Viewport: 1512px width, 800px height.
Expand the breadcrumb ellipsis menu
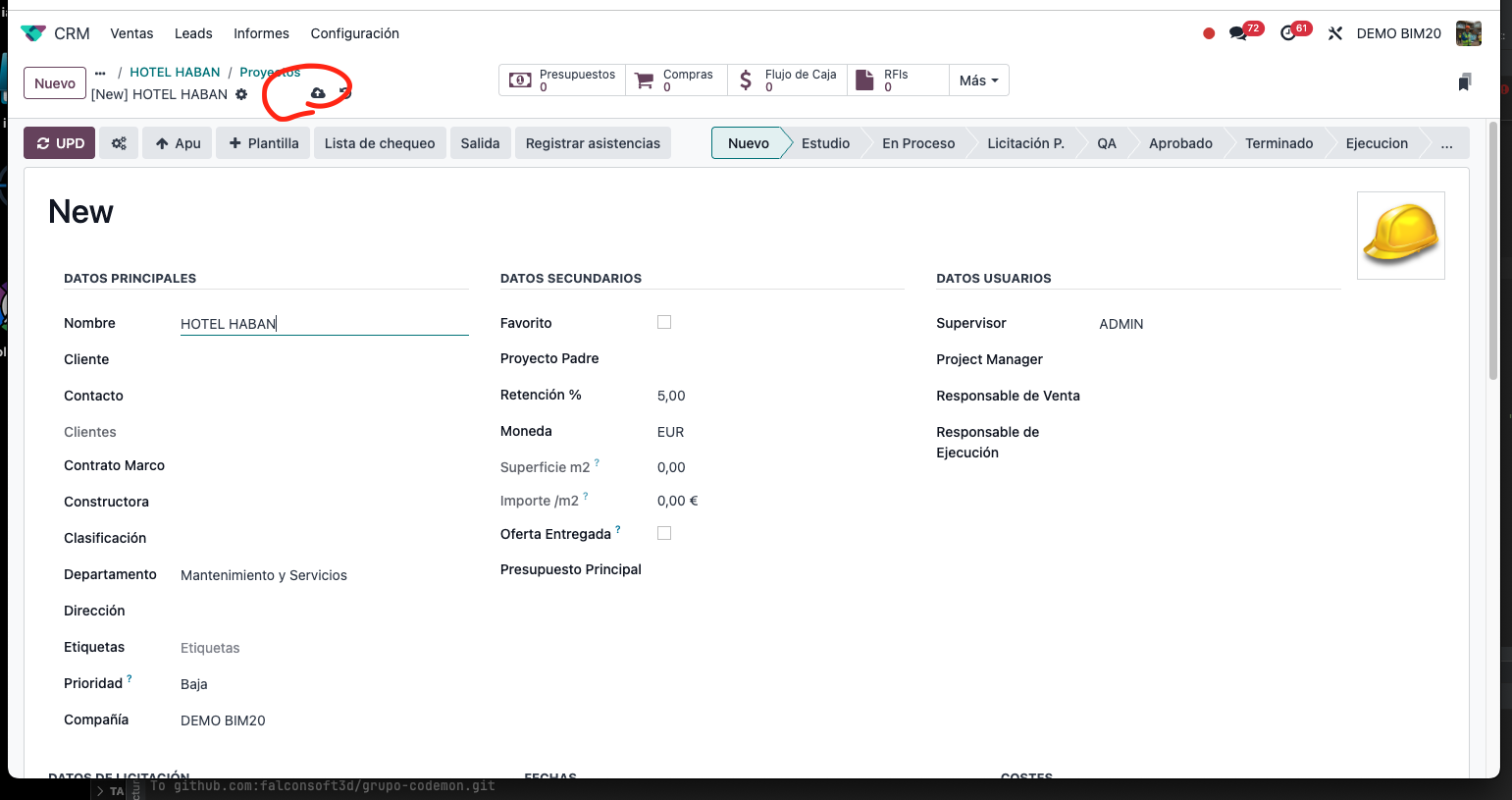[100, 73]
